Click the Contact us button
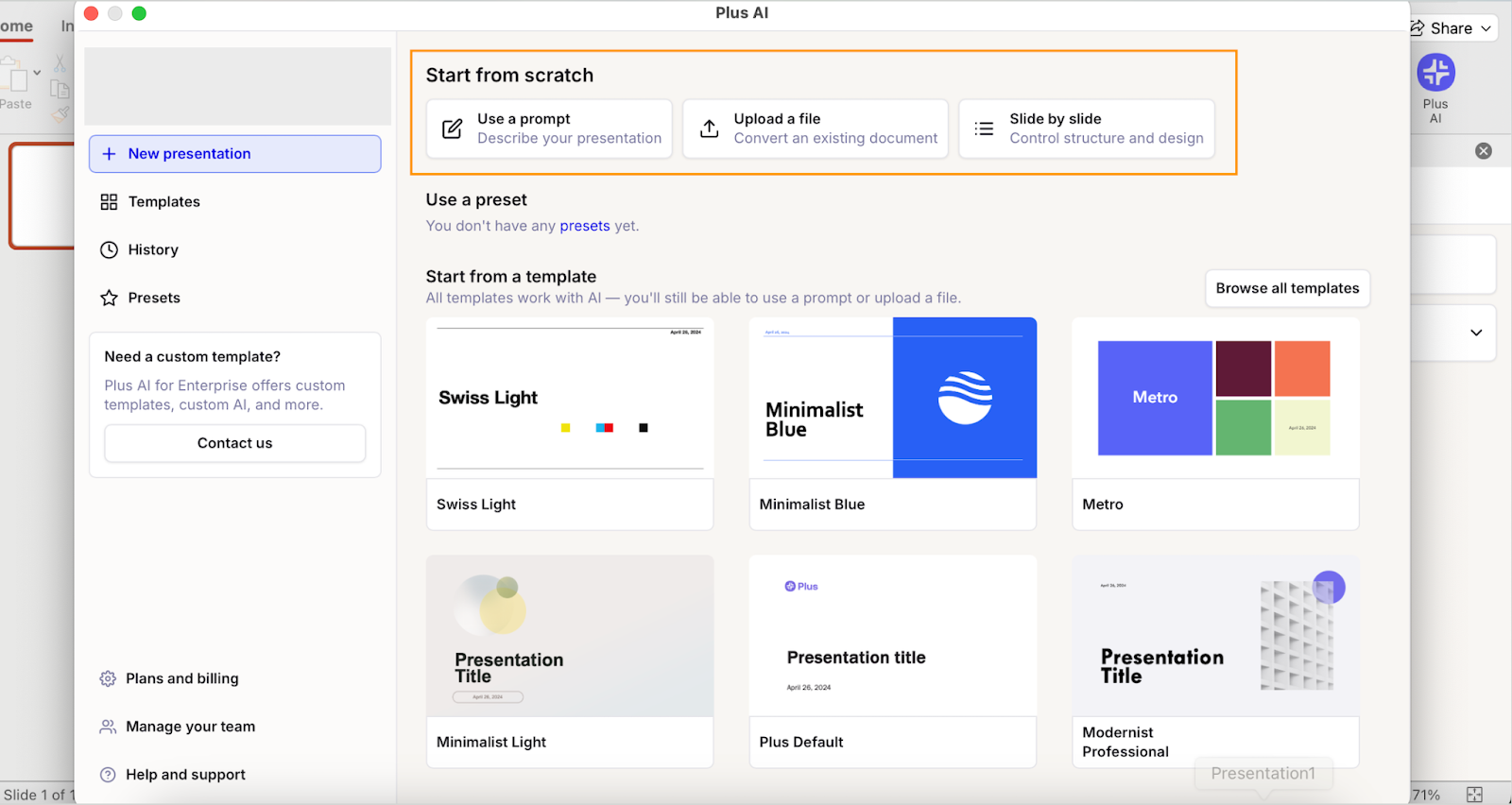The width and height of the screenshot is (1512, 805). tap(235, 443)
